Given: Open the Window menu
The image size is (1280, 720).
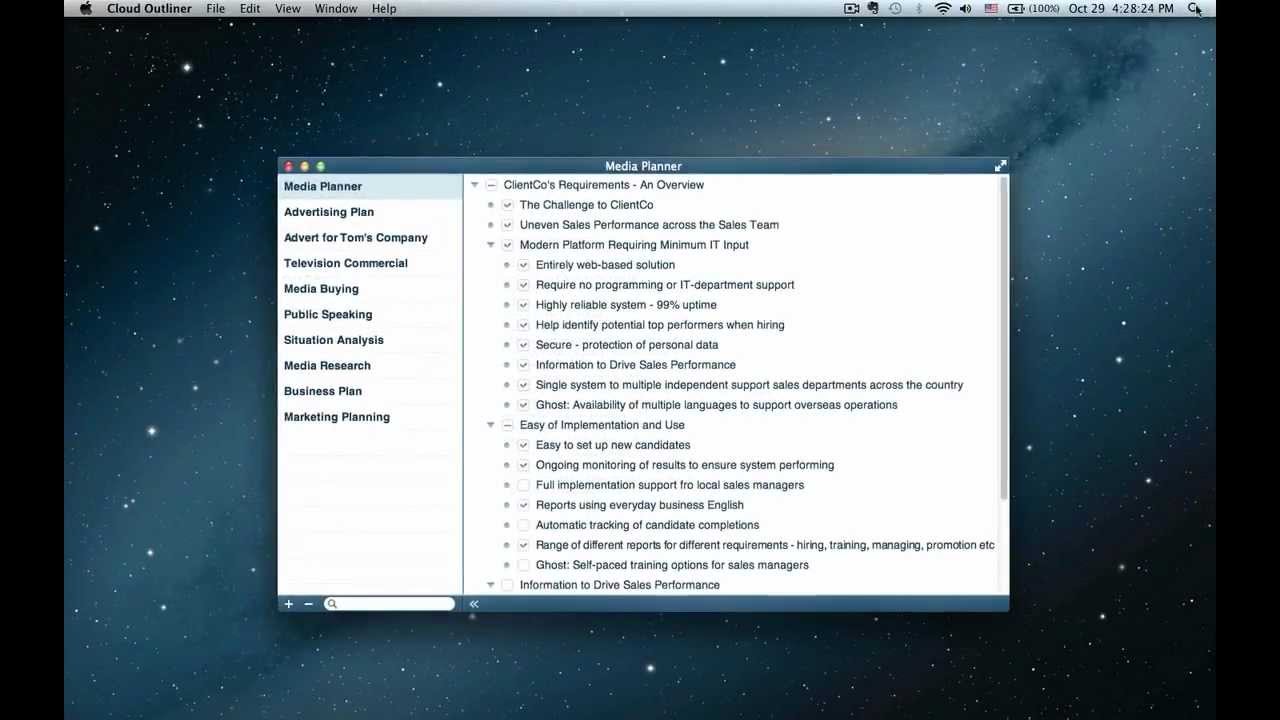Looking at the screenshot, I should pos(336,8).
